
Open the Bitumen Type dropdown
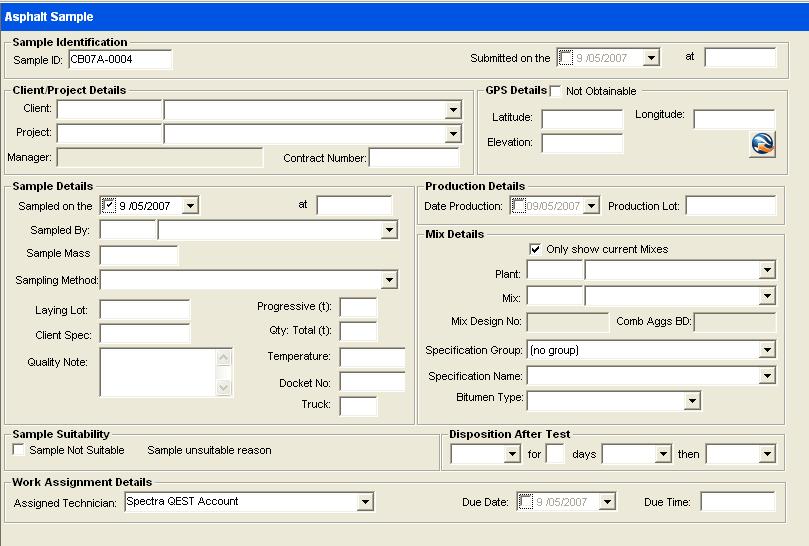click(x=692, y=401)
